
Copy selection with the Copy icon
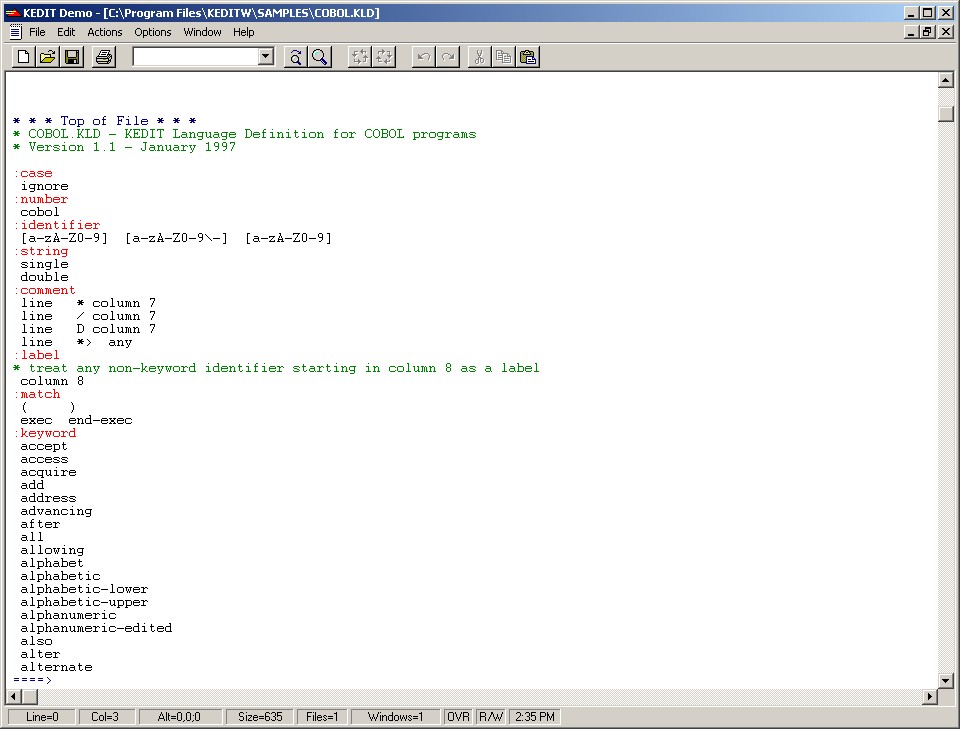[503, 58]
